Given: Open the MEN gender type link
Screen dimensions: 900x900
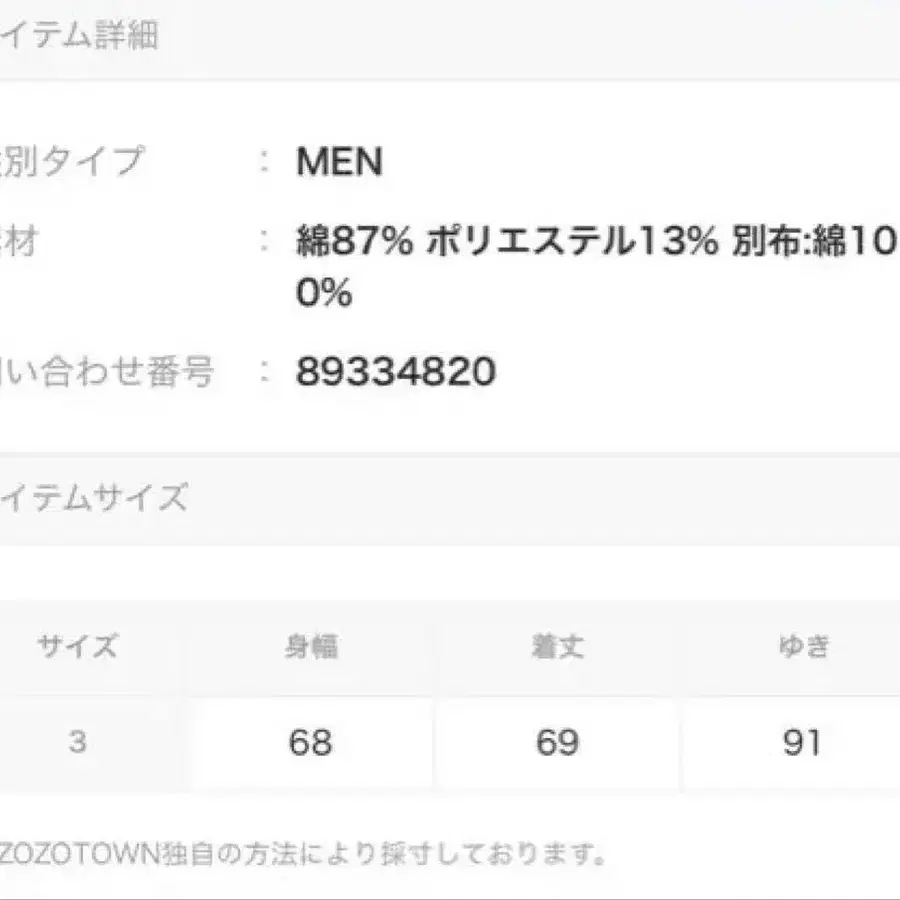Looking at the screenshot, I should tap(339, 162).
